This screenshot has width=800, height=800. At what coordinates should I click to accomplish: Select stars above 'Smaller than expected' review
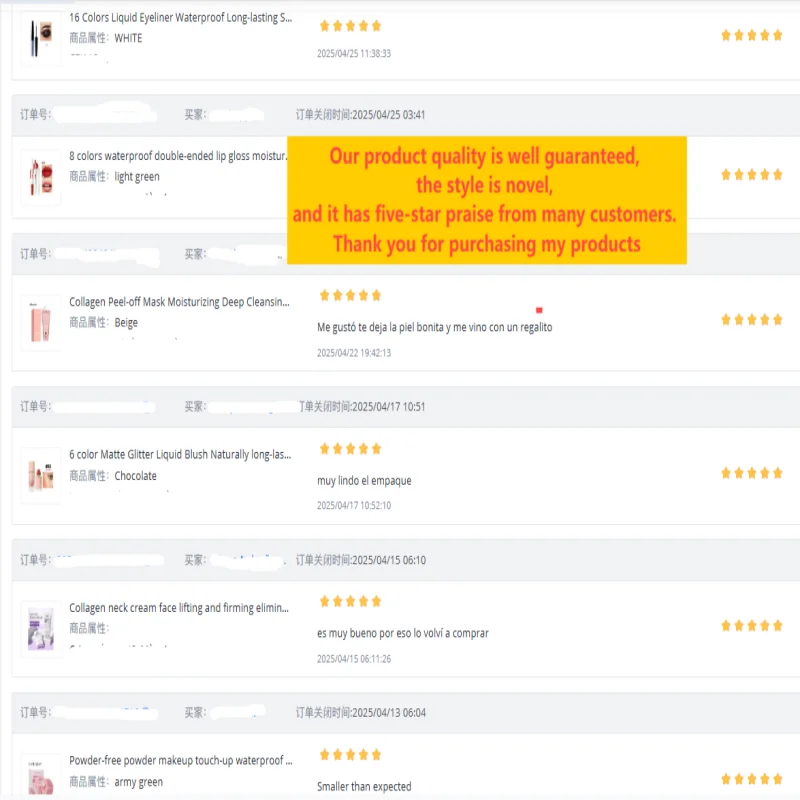[350, 755]
